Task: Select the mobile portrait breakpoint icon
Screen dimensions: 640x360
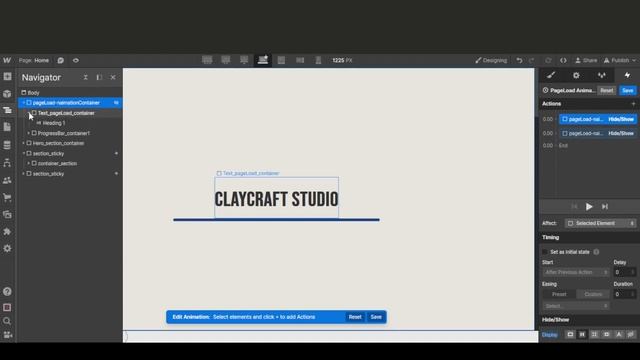Action: [318, 60]
